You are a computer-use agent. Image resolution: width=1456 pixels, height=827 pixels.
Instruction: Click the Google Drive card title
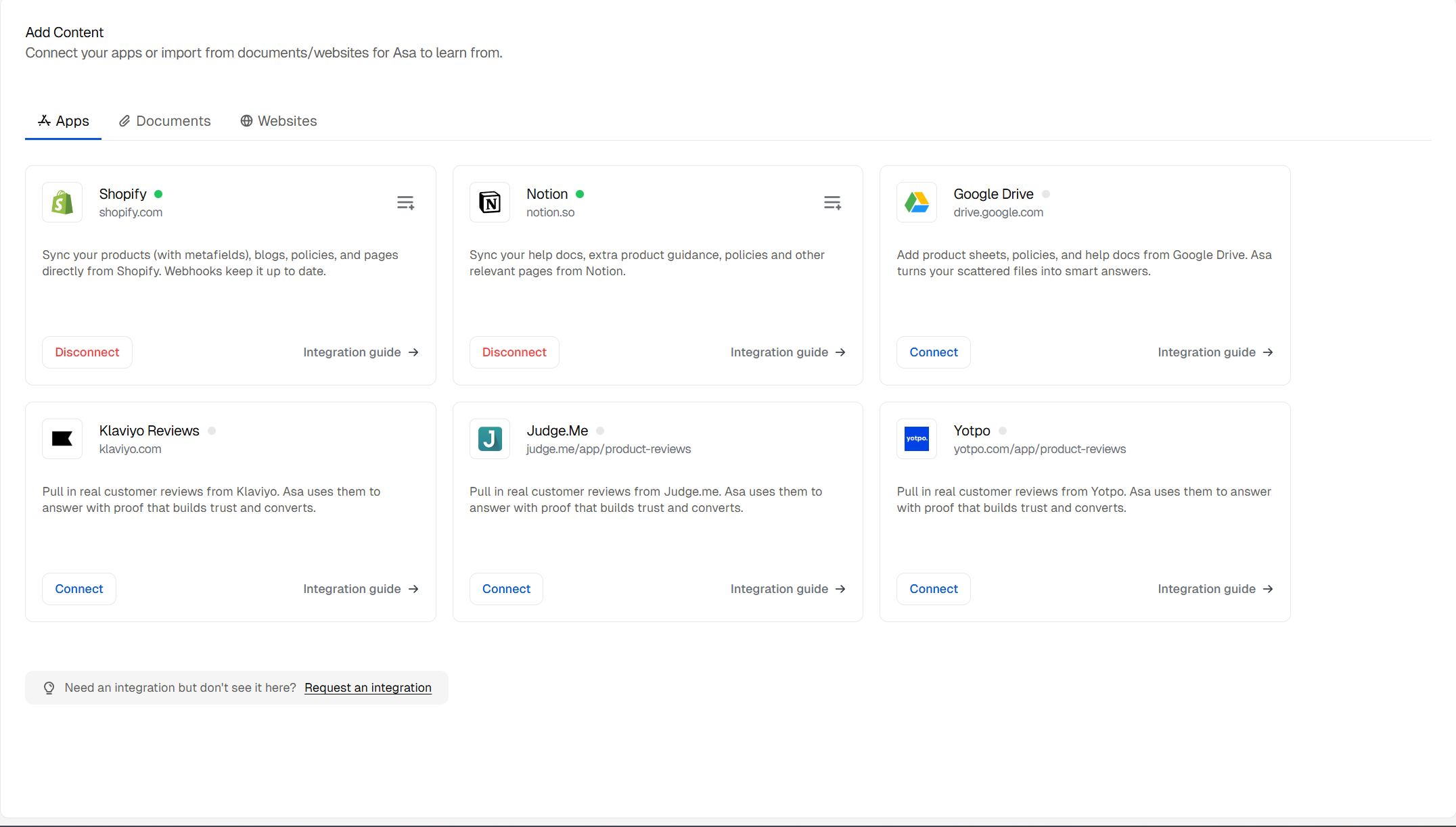click(994, 194)
